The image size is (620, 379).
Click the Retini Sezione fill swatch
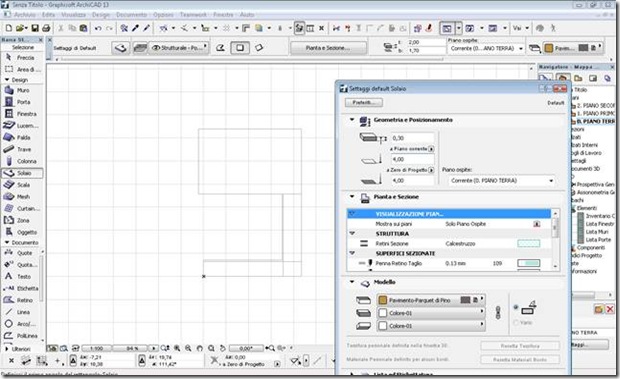[x=528, y=243]
